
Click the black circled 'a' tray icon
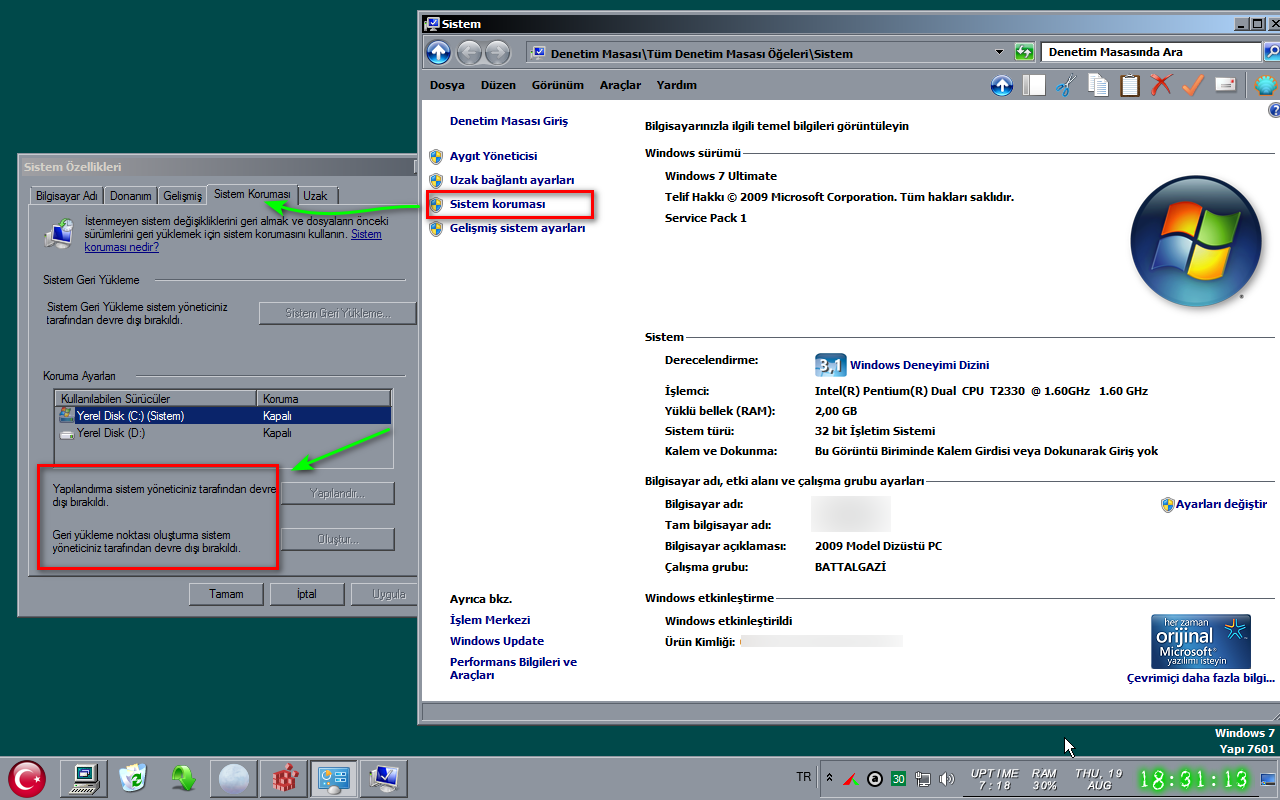point(874,779)
